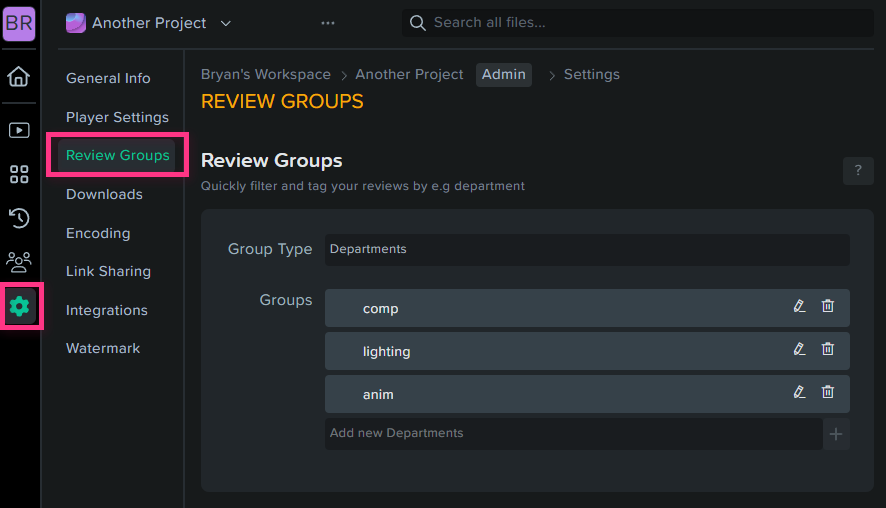886x508 pixels.
Task: Focus the Search all files field
Action: tap(637, 23)
